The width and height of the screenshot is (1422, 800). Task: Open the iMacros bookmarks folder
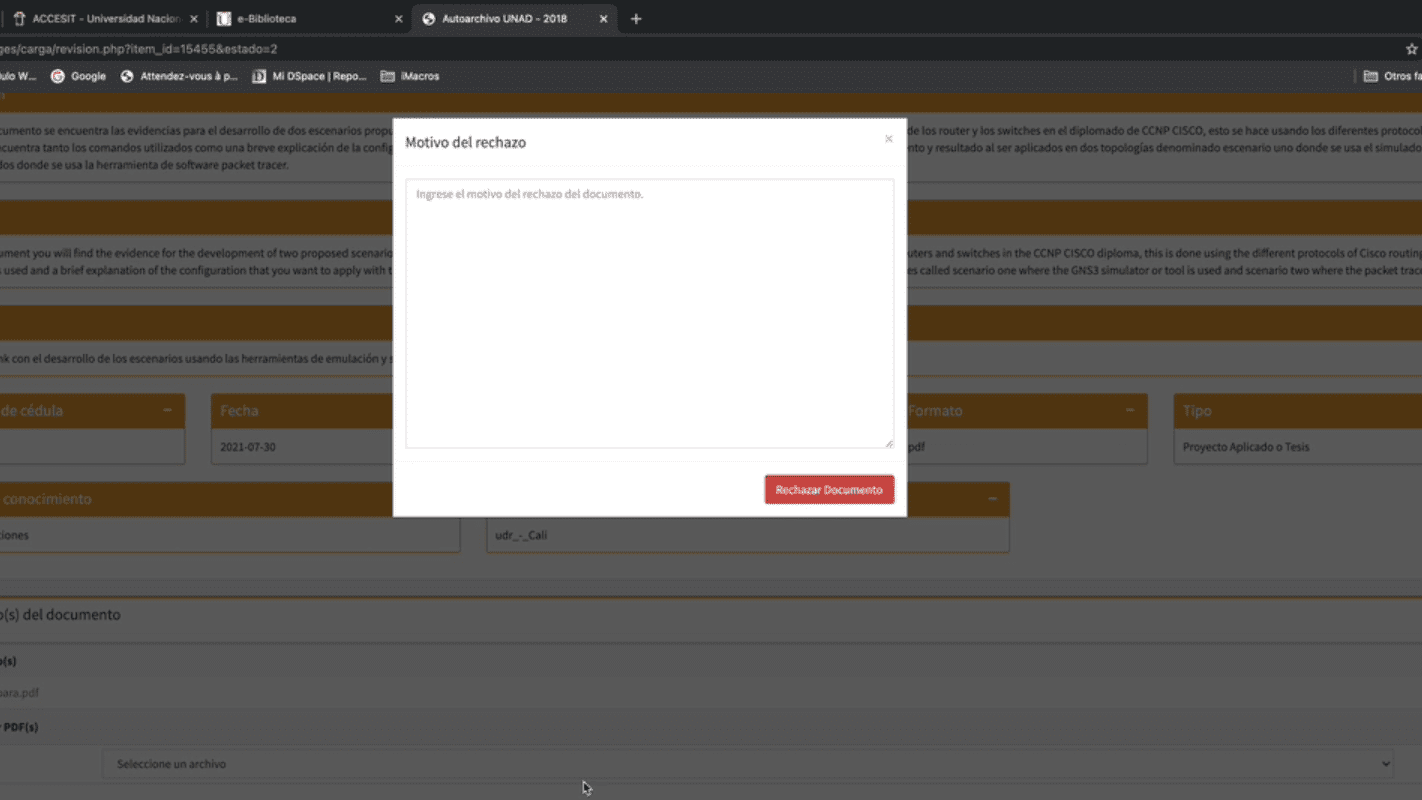pos(410,76)
